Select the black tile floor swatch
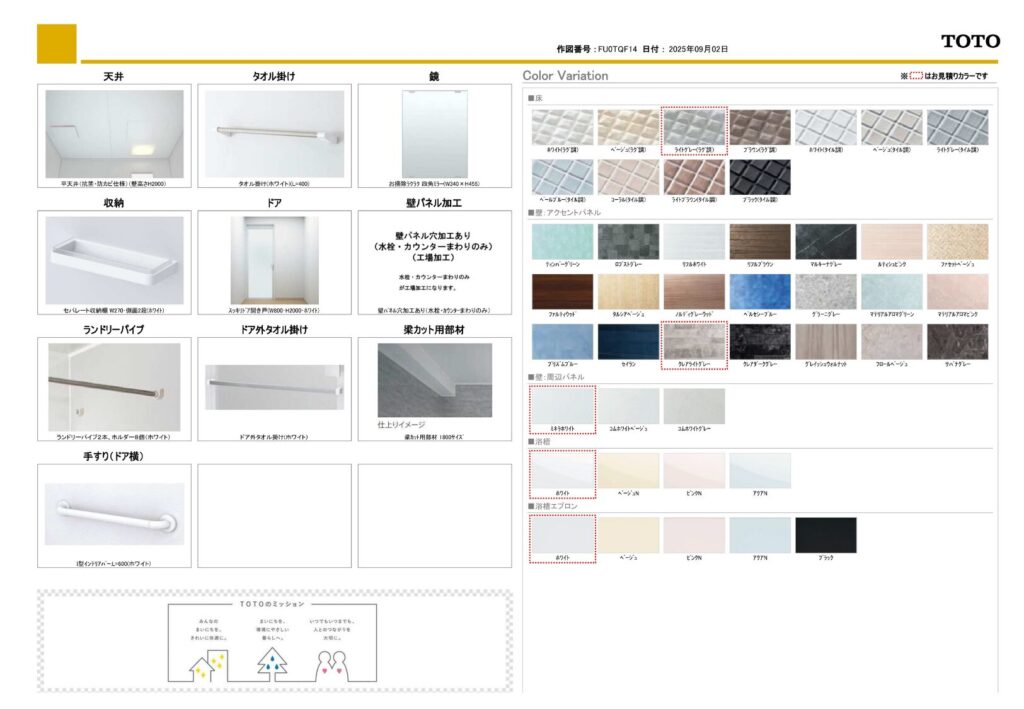The width and height of the screenshot is (1024, 709). tap(759, 177)
